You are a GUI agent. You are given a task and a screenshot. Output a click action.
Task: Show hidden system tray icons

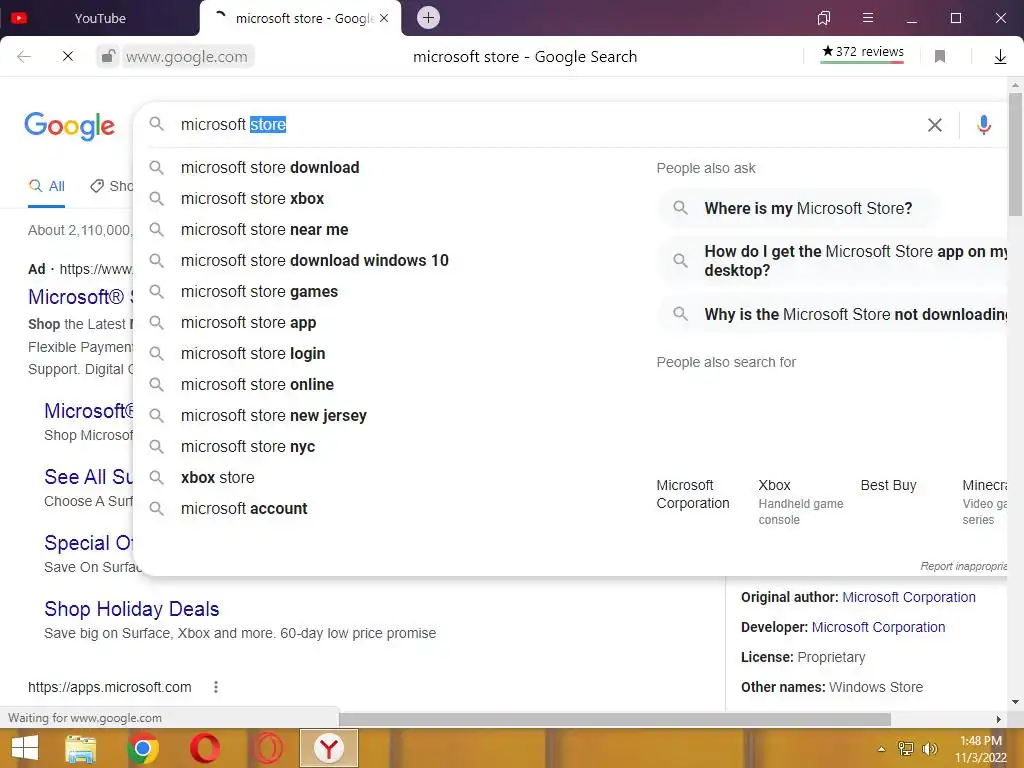[881, 749]
